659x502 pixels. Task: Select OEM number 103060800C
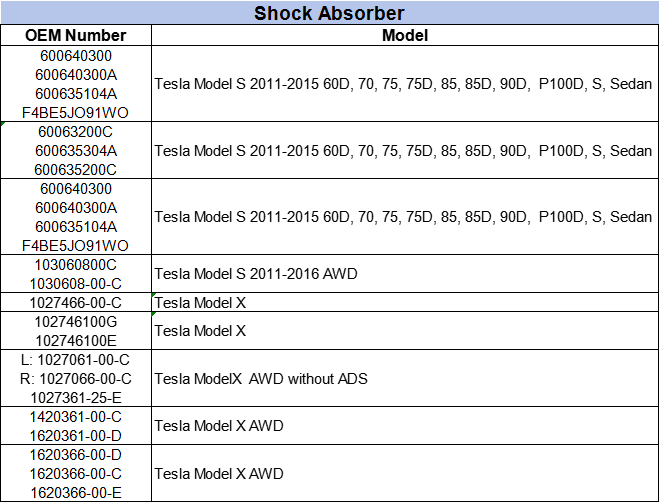(x=75, y=265)
